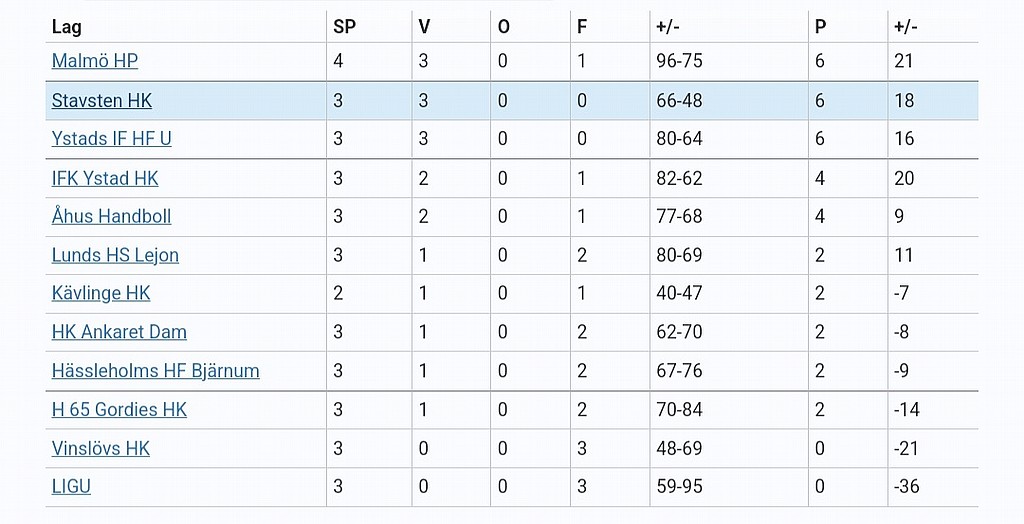The image size is (1024, 524).
Task: Click the P points column header
Action: pyautogui.click(x=820, y=27)
